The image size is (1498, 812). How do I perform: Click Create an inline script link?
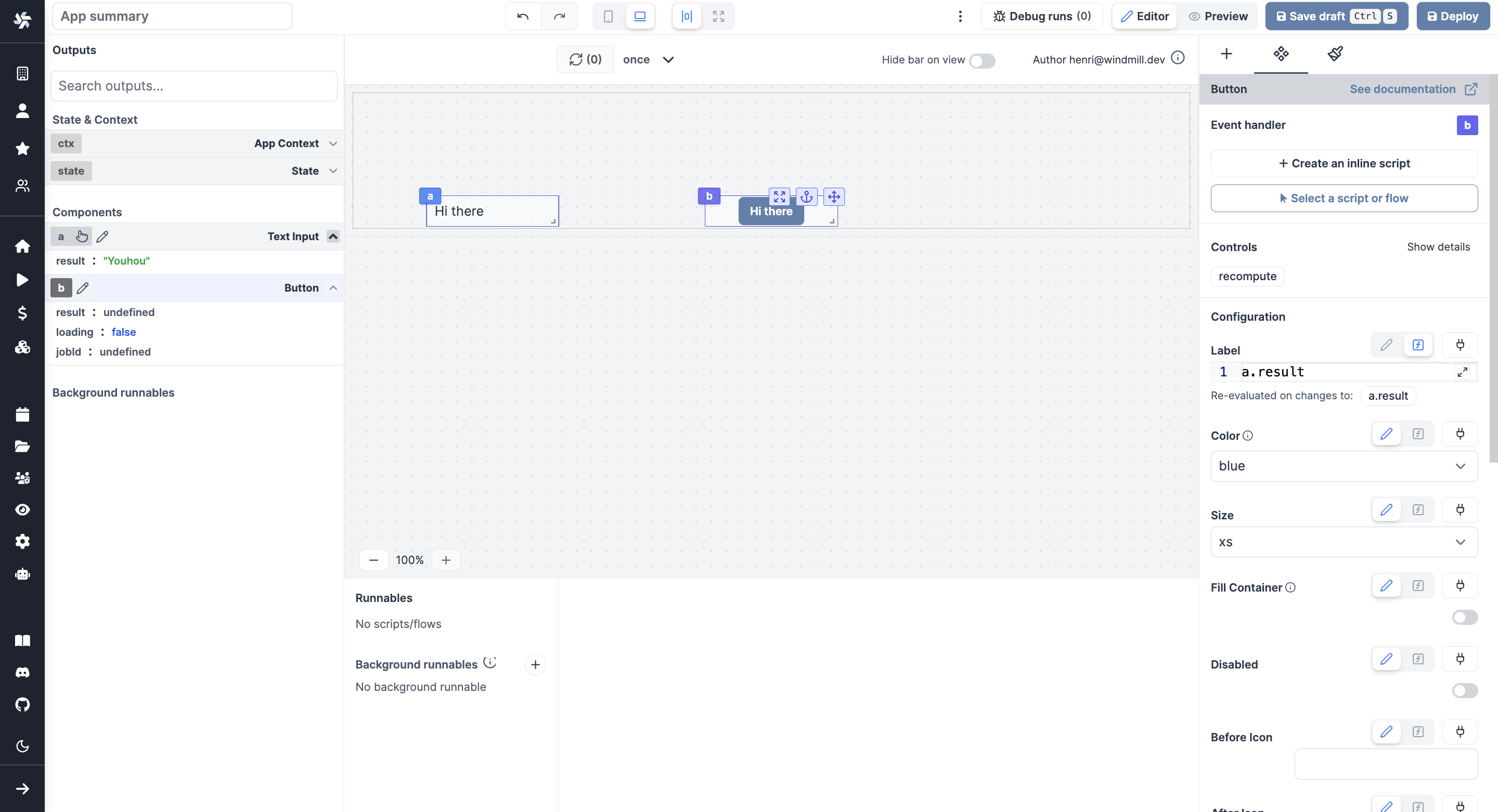click(x=1344, y=163)
